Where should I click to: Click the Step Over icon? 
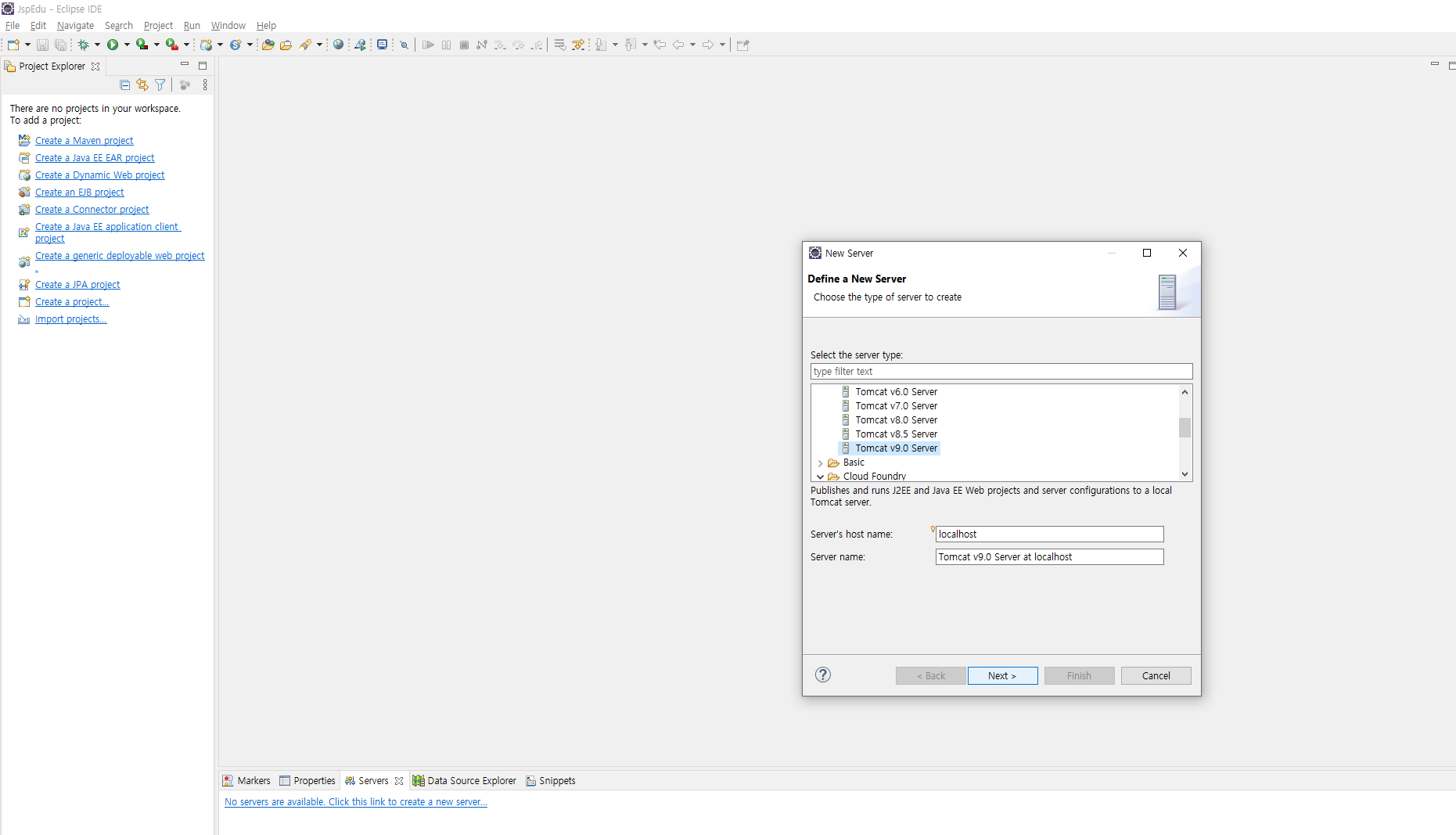click(x=518, y=45)
